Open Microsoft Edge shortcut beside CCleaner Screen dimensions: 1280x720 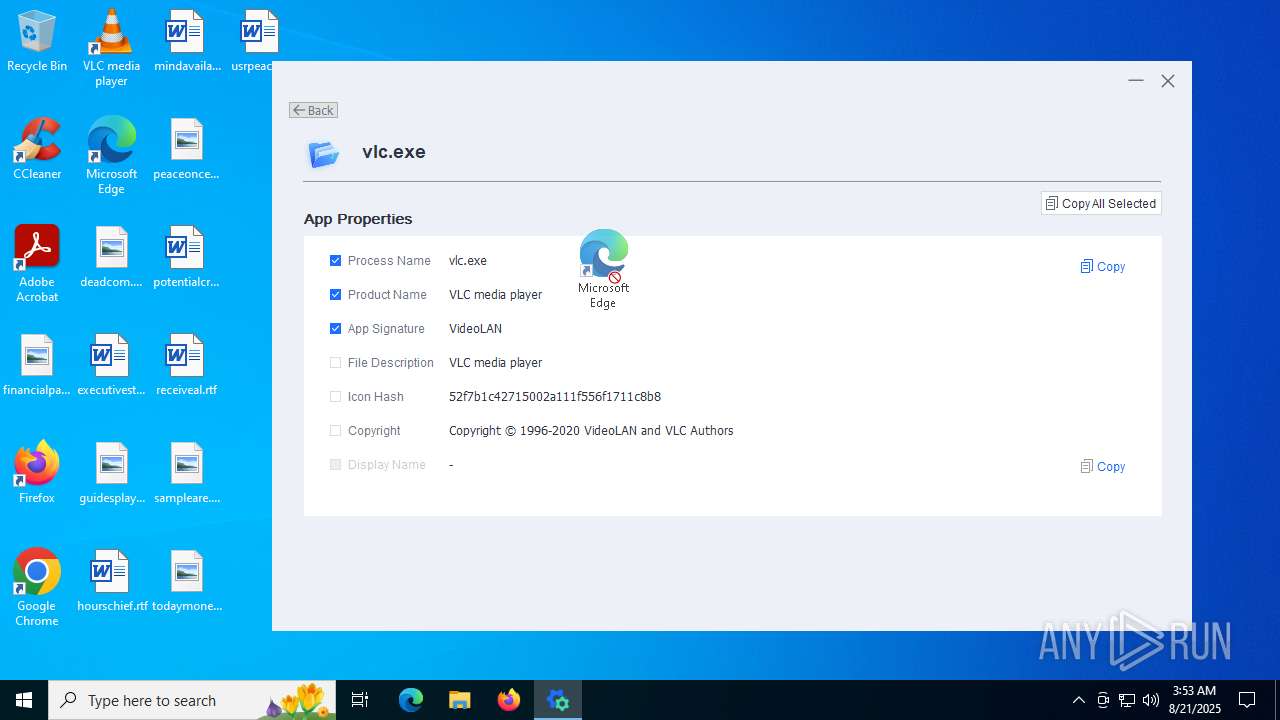coord(111,155)
